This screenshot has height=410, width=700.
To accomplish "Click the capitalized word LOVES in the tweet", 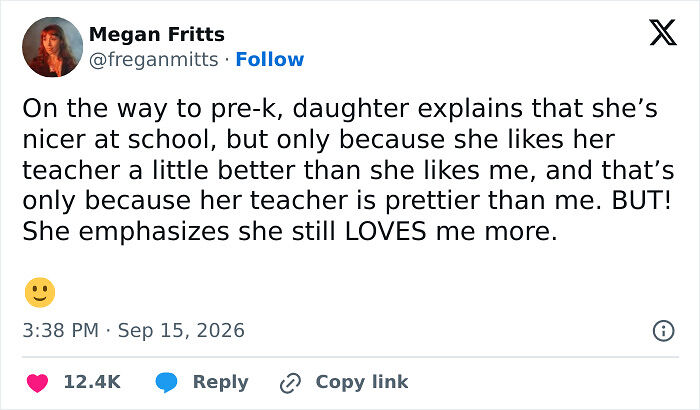I will (386, 231).
